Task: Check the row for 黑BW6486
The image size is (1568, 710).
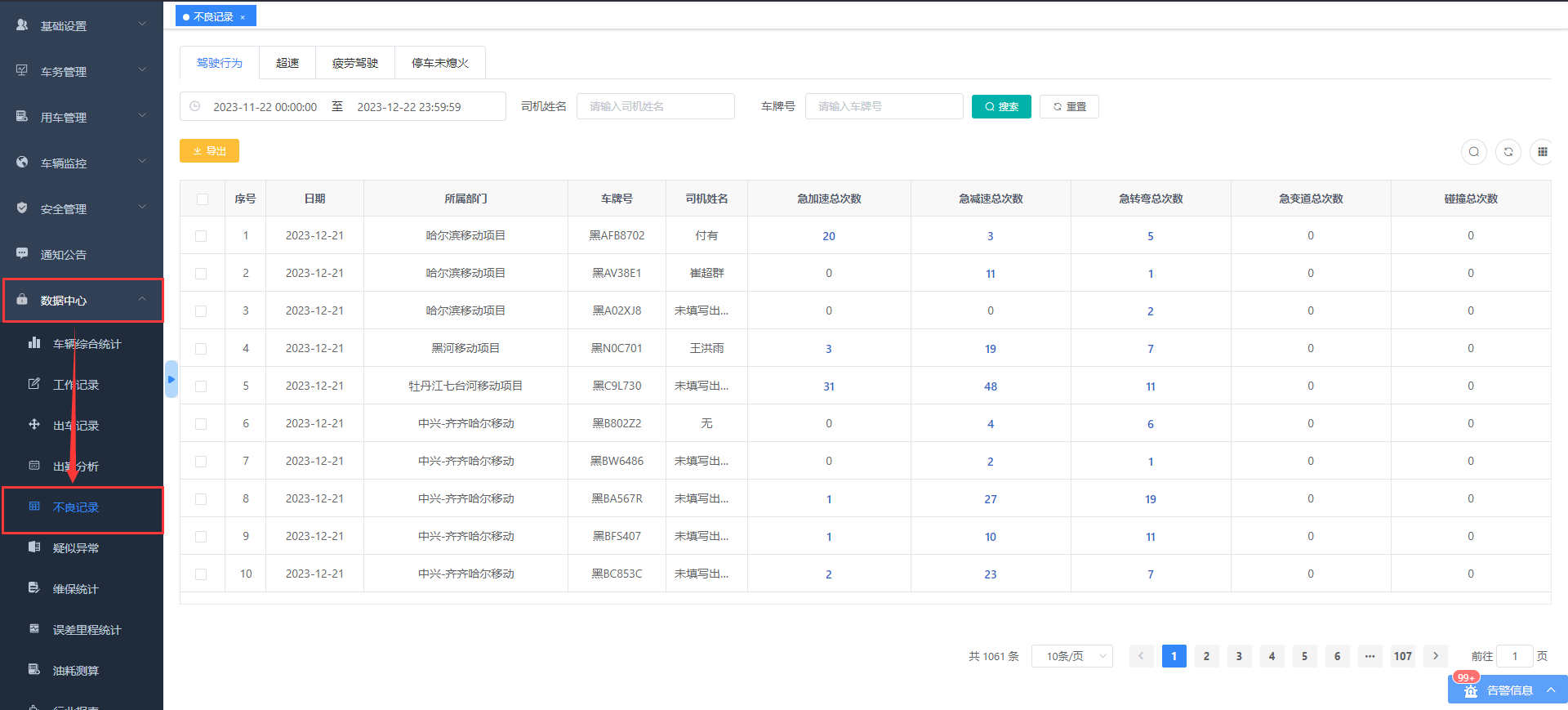Action: [201, 462]
